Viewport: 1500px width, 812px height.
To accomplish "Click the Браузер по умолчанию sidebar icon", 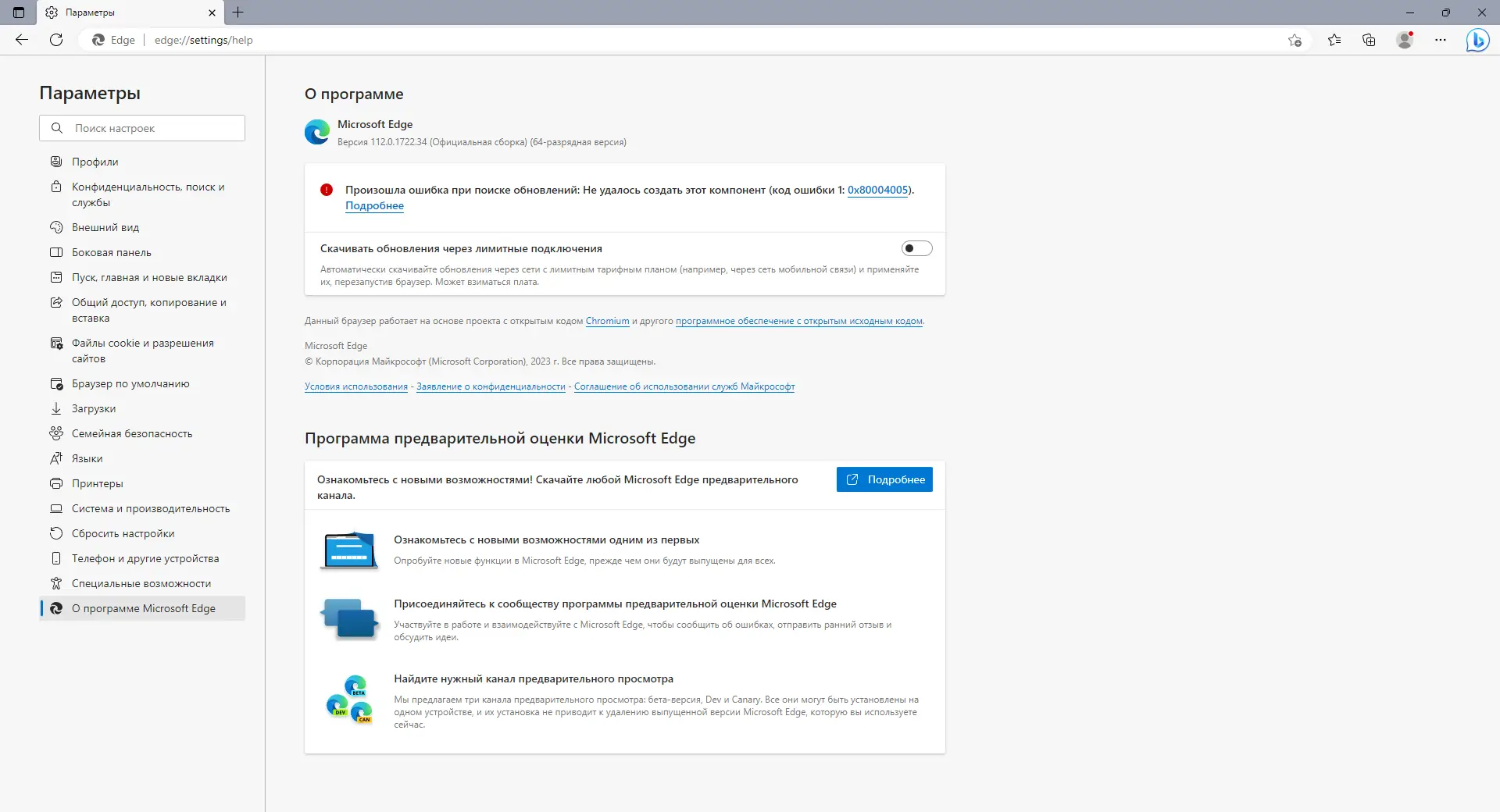I will pos(56,383).
